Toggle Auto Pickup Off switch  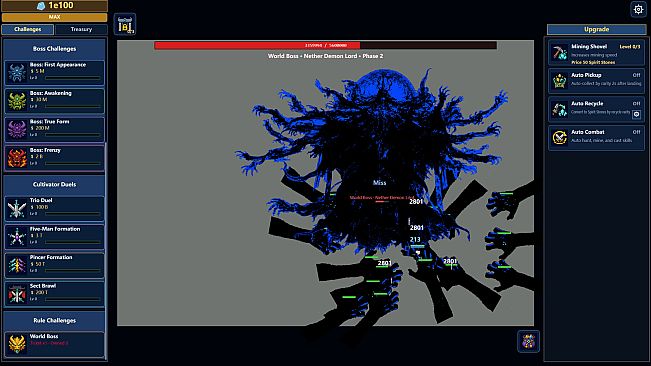636,75
